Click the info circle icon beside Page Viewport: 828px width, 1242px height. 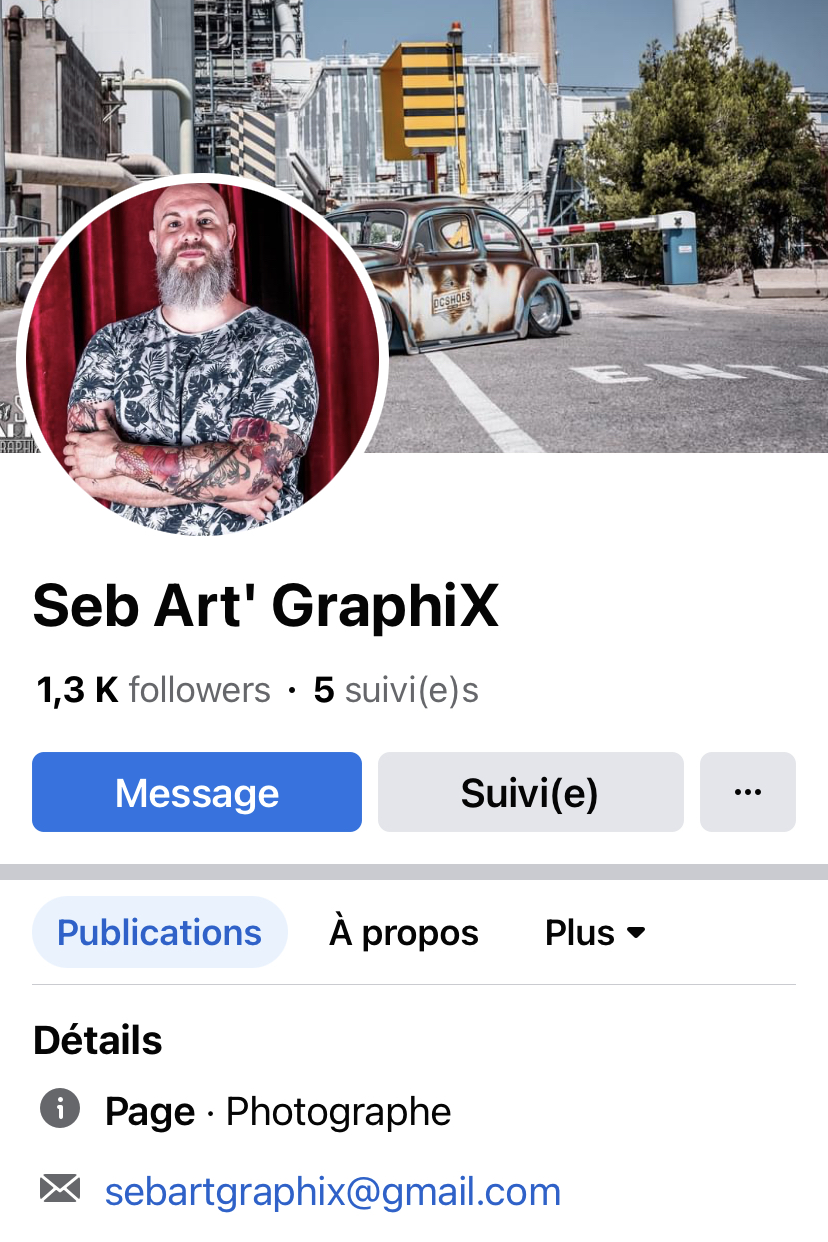pos(59,1109)
